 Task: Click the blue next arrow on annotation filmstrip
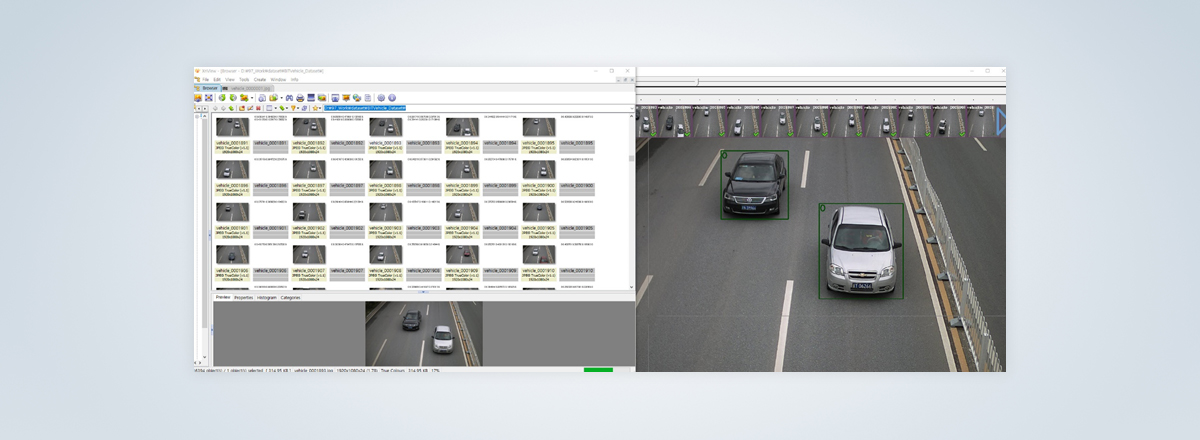coord(1000,122)
